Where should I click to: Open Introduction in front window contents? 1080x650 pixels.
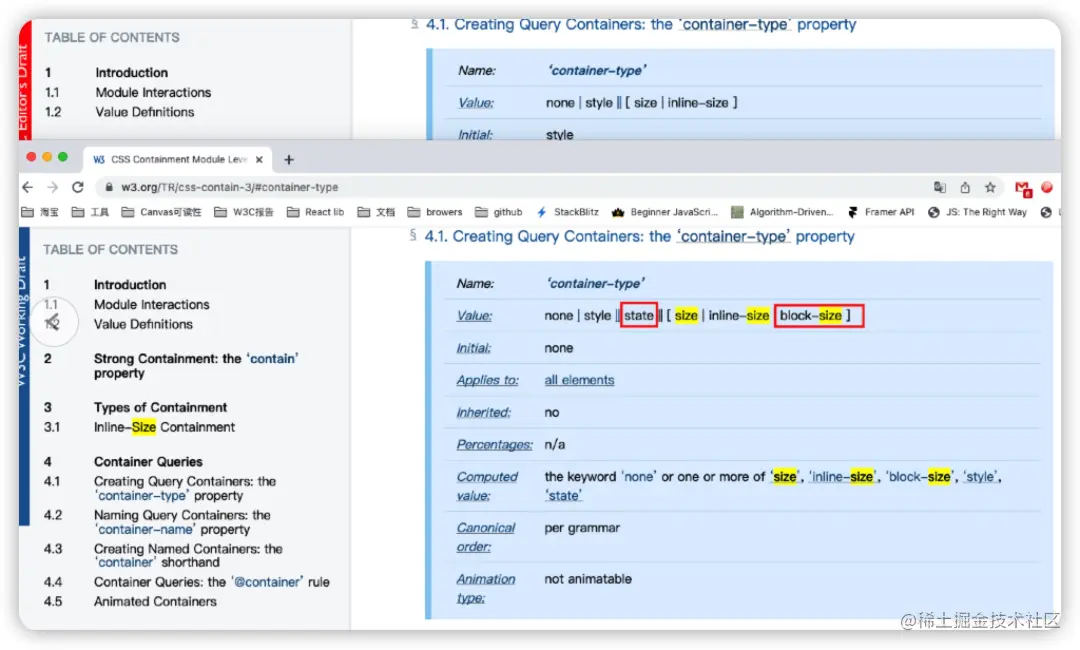pos(129,284)
